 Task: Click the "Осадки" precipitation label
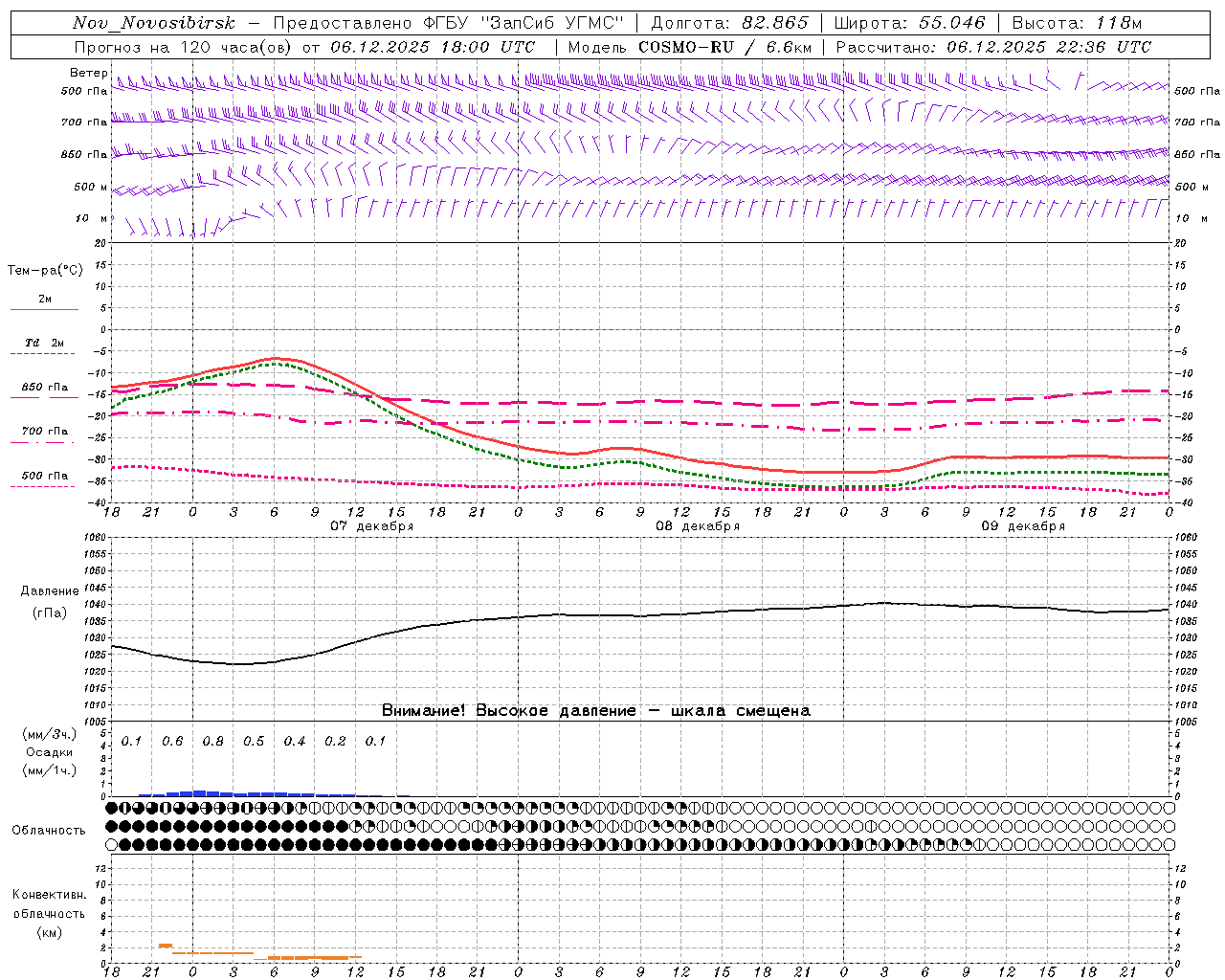(51, 752)
